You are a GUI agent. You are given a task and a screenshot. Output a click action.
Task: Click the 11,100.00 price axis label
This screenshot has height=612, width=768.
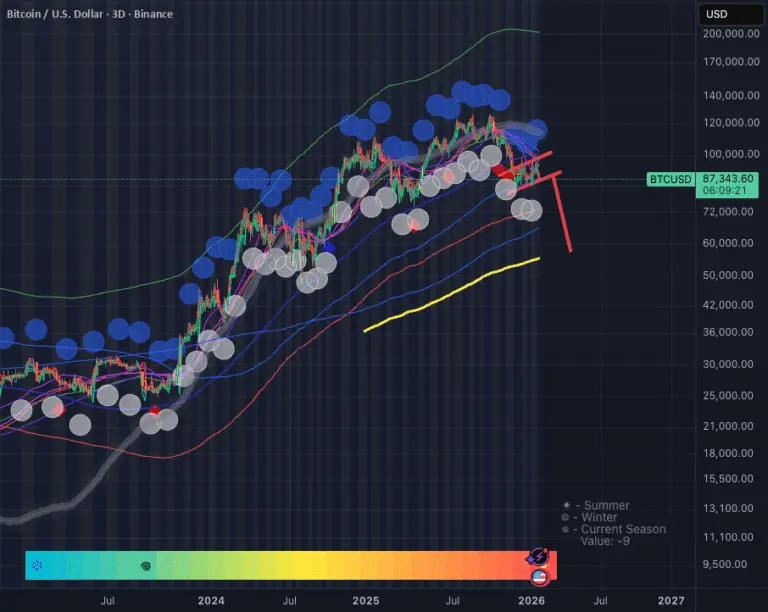coord(728,537)
